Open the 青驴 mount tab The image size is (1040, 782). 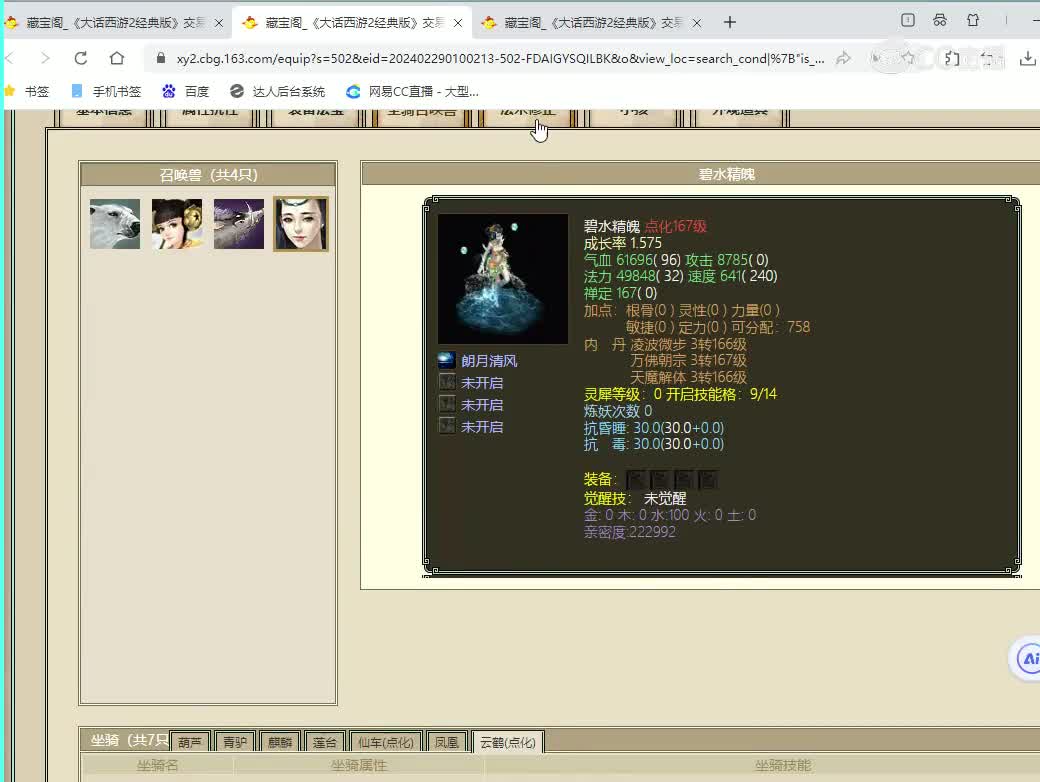tap(235, 742)
